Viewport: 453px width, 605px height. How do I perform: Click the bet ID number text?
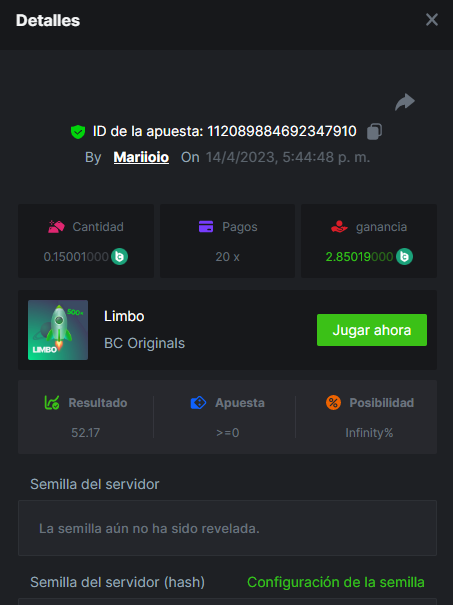[282, 132]
